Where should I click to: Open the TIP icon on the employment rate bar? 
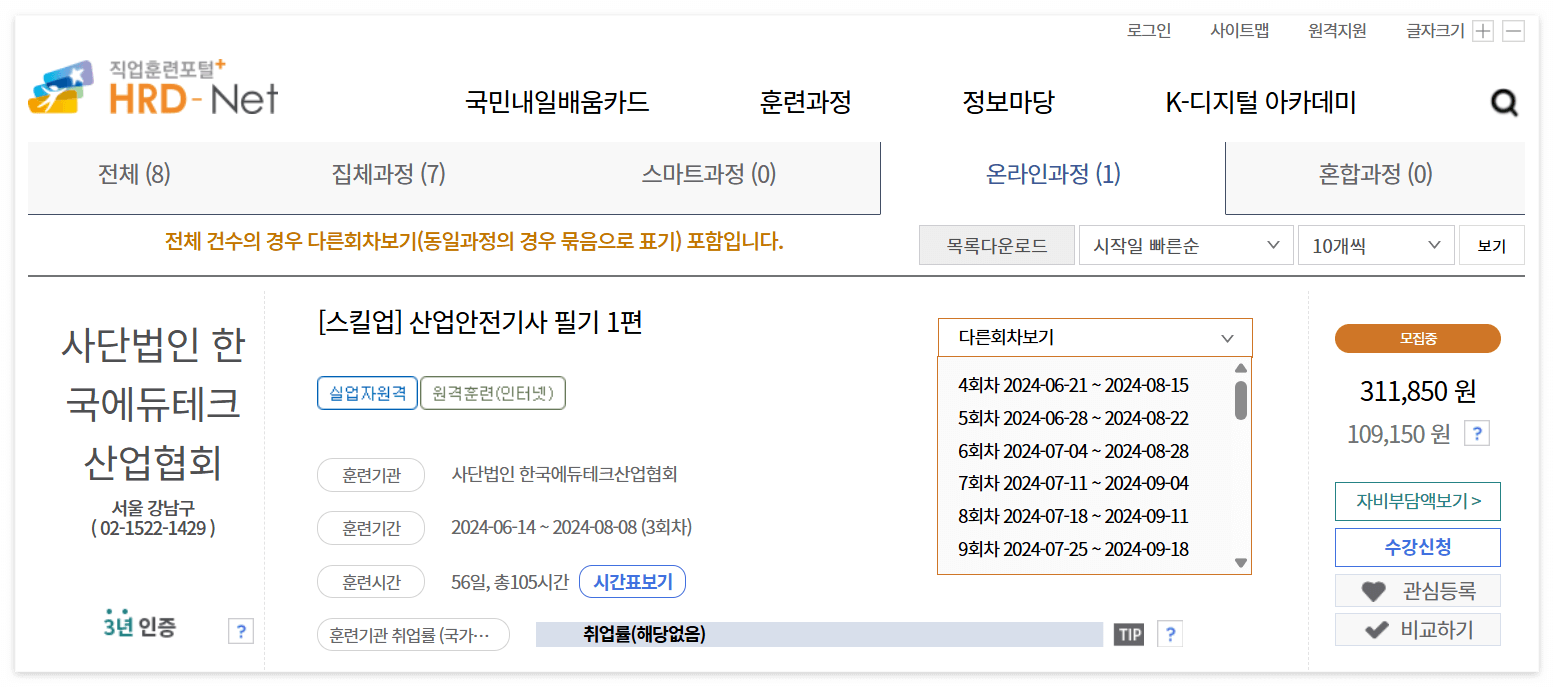pos(1129,634)
